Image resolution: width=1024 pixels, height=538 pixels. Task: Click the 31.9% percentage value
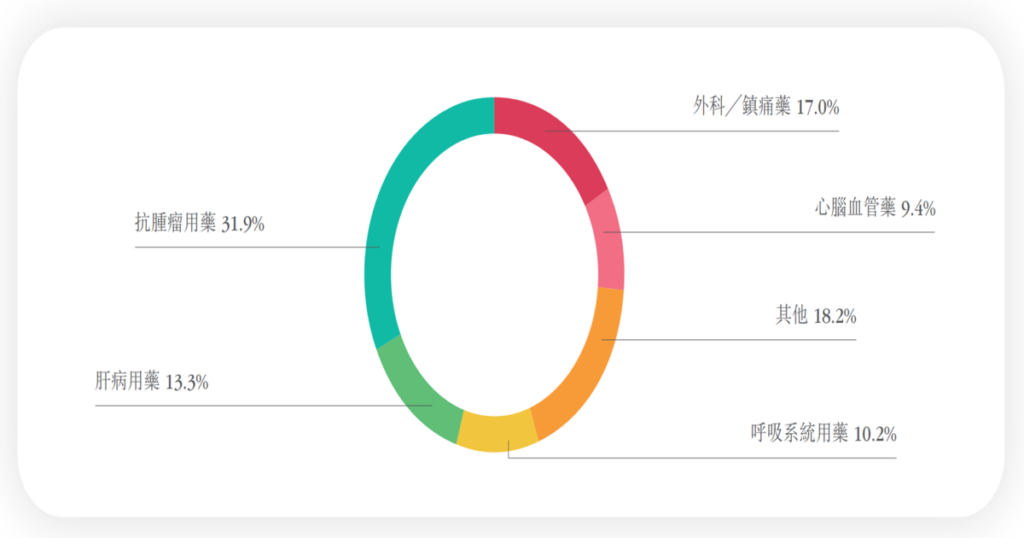(x=243, y=224)
